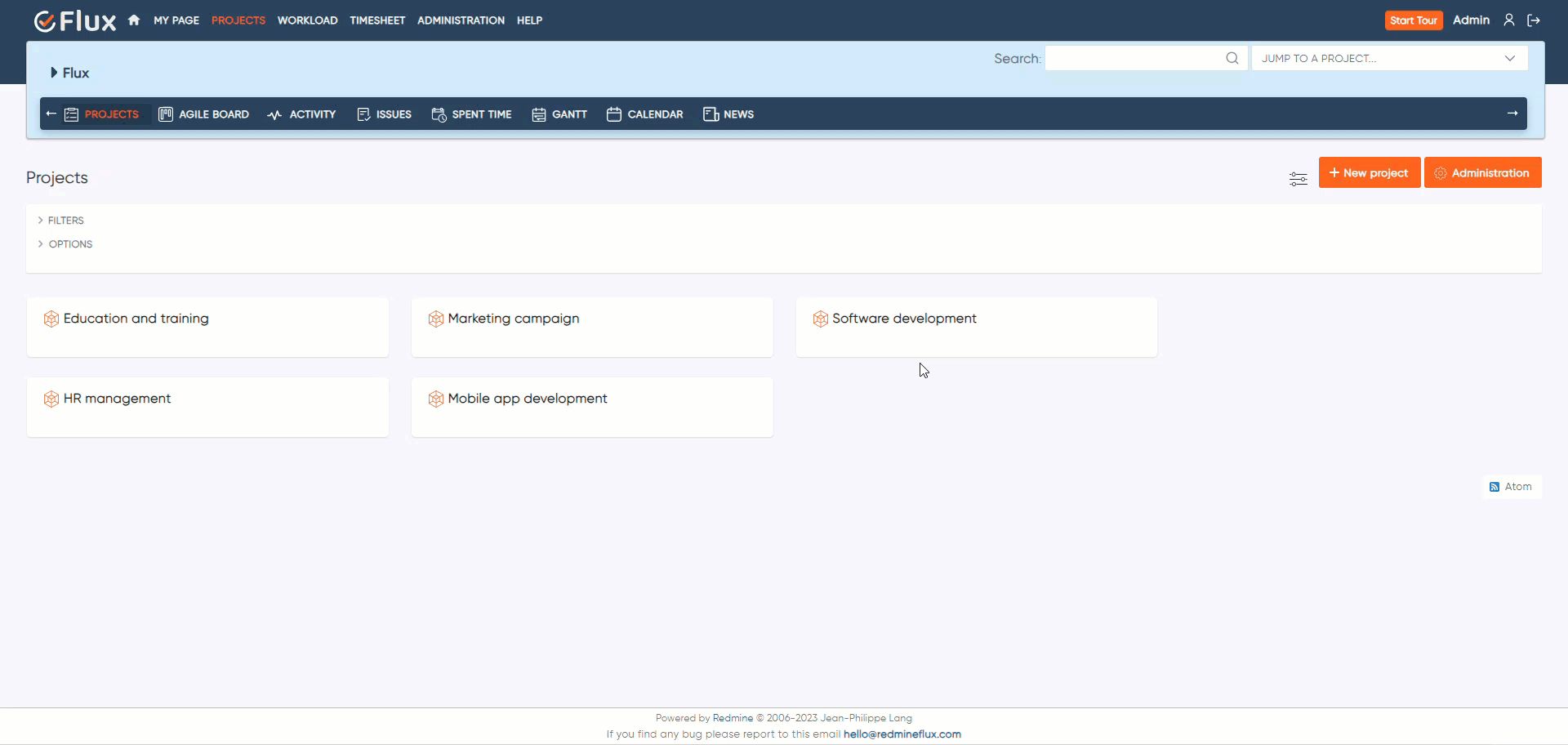Viewport: 1568px width, 745px height.
Task: Click the New project button
Action: point(1369,173)
